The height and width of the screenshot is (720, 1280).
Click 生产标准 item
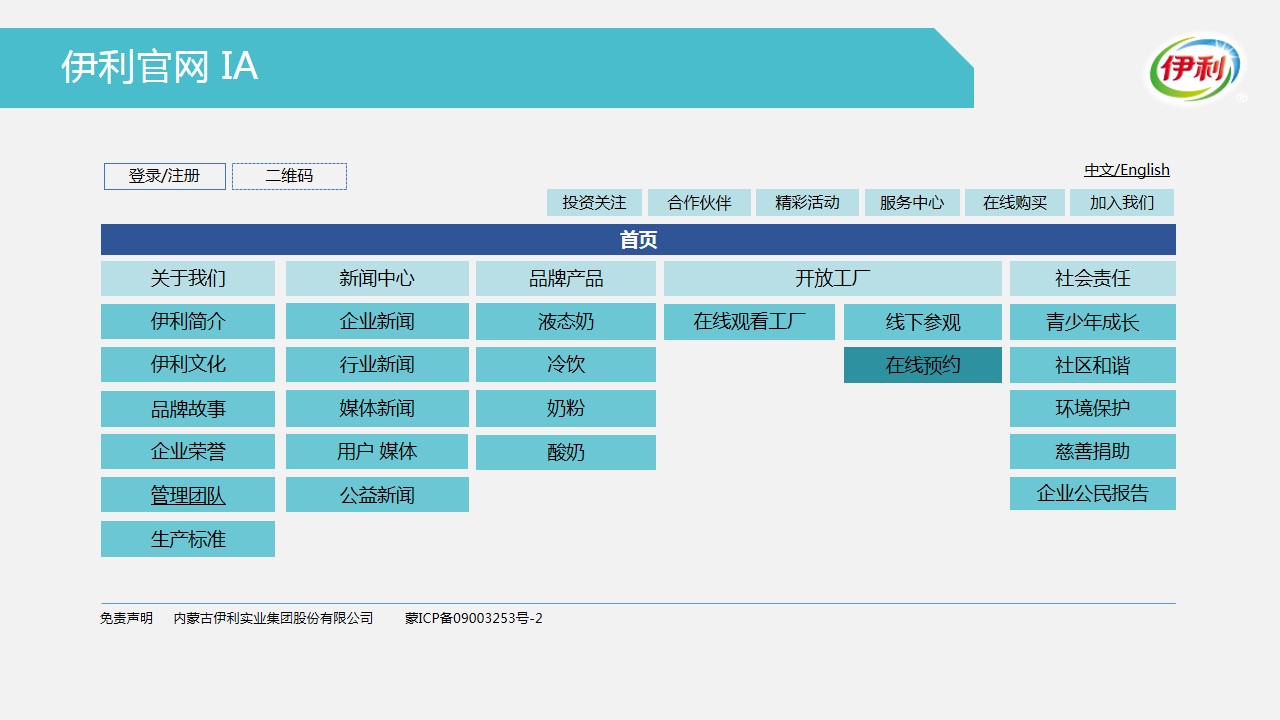[188, 539]
